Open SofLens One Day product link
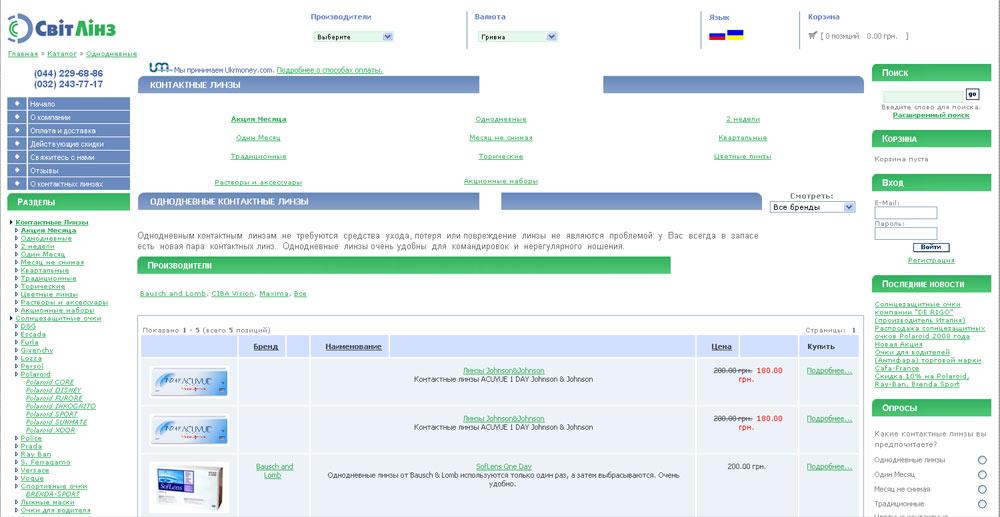Viewport: 1000px width, 517px height. coord(503,467)
